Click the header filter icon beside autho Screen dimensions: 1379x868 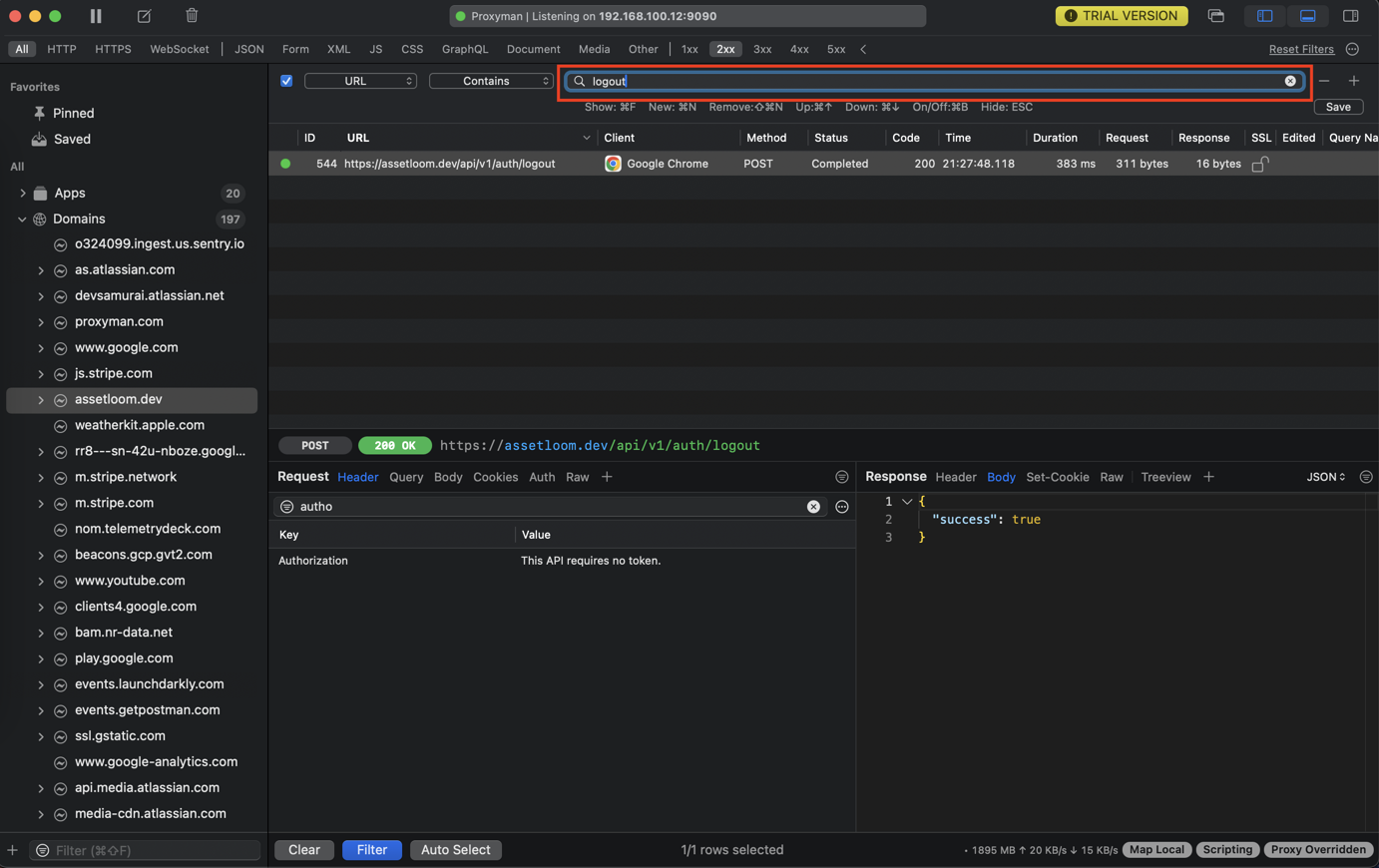pos(286,507)
